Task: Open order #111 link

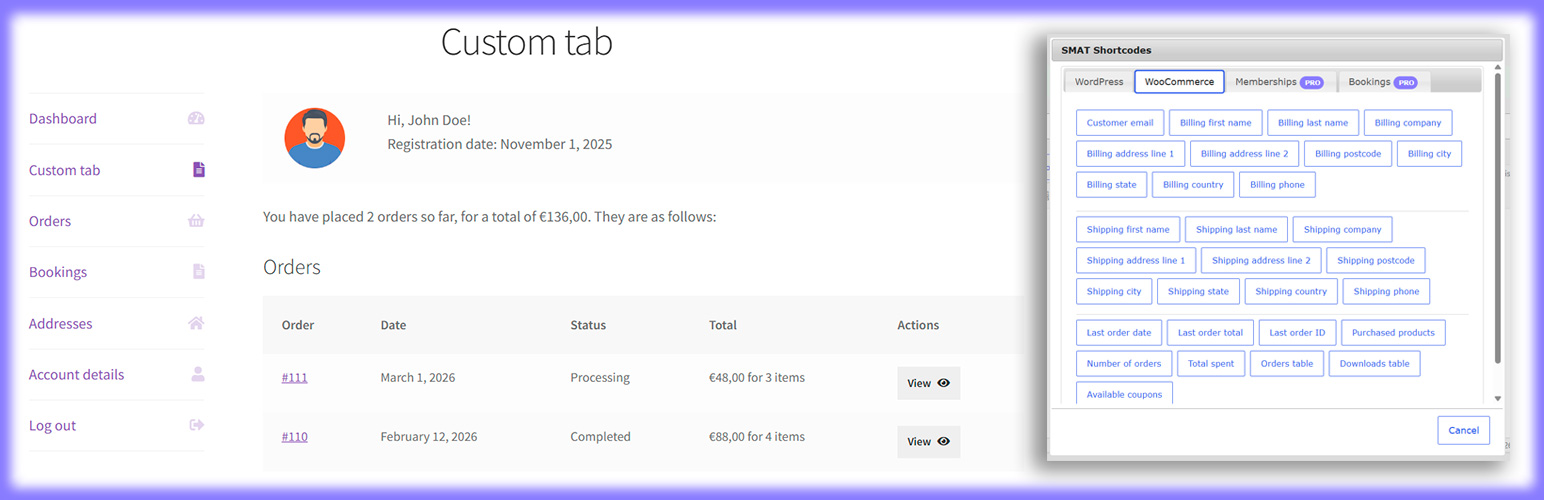Action: click(294, 378)
